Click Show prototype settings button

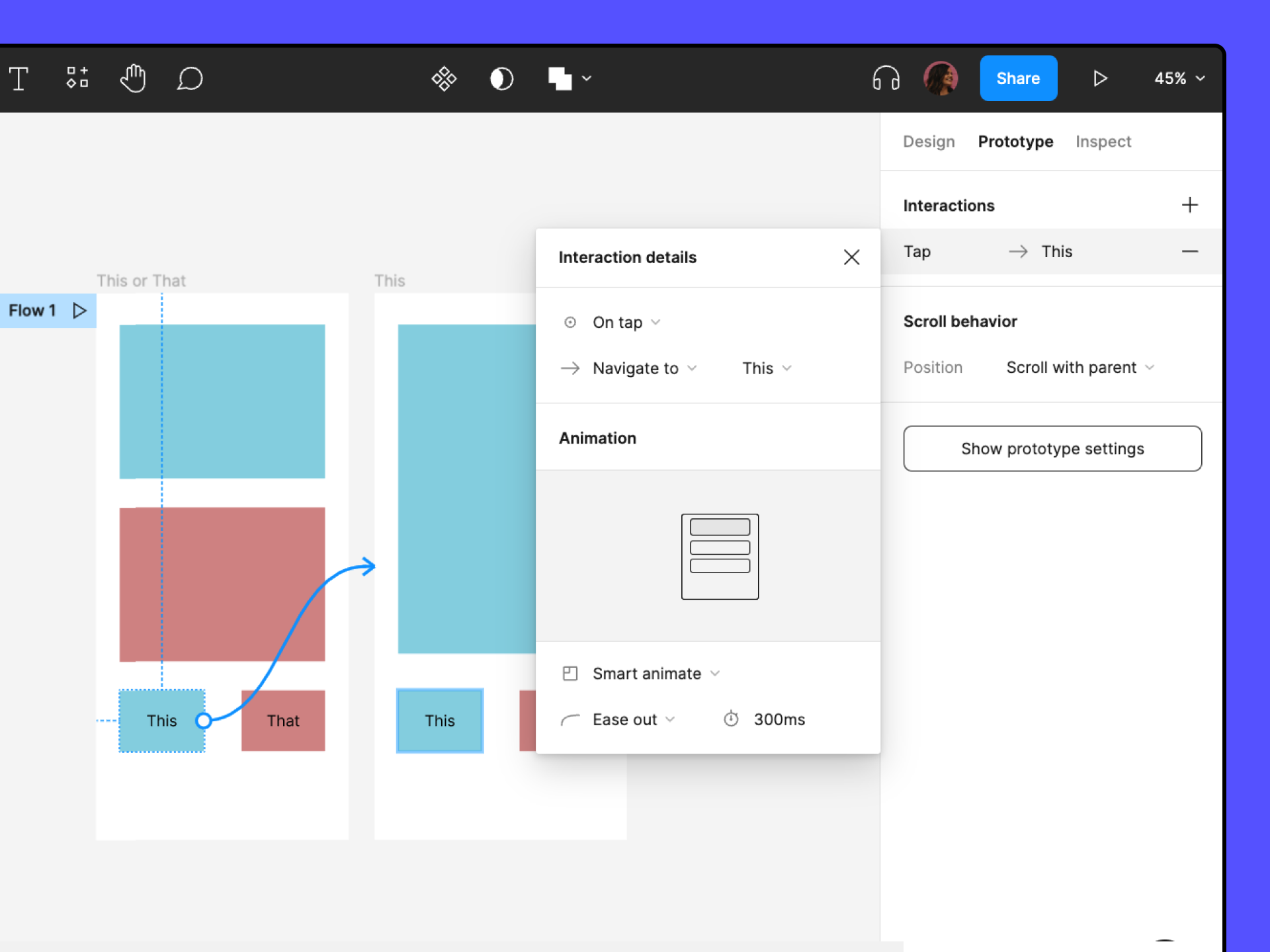pos(1051,448)
